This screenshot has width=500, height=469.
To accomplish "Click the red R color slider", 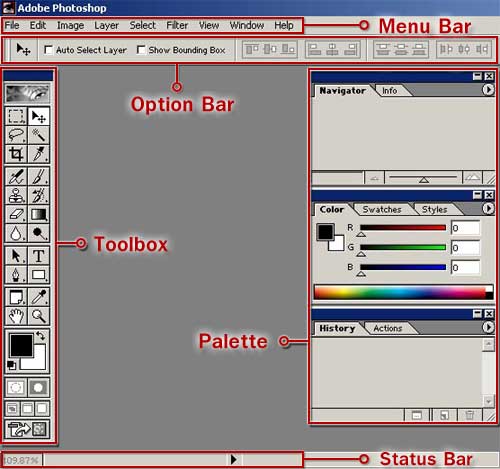I will click(x=403, y=228).
